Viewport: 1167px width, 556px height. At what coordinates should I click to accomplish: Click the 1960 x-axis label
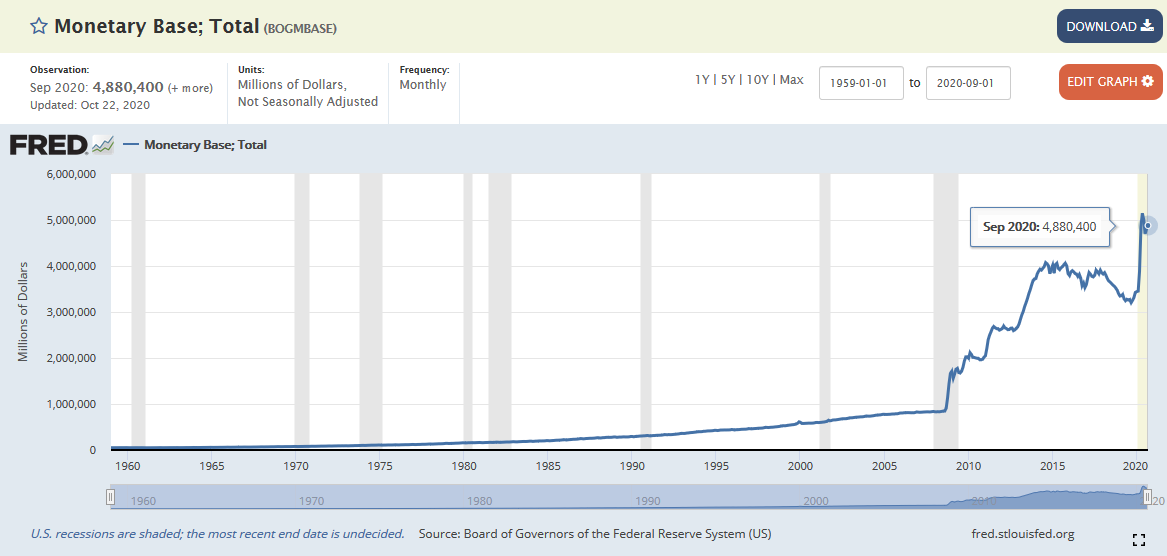[x=127, y=466]
